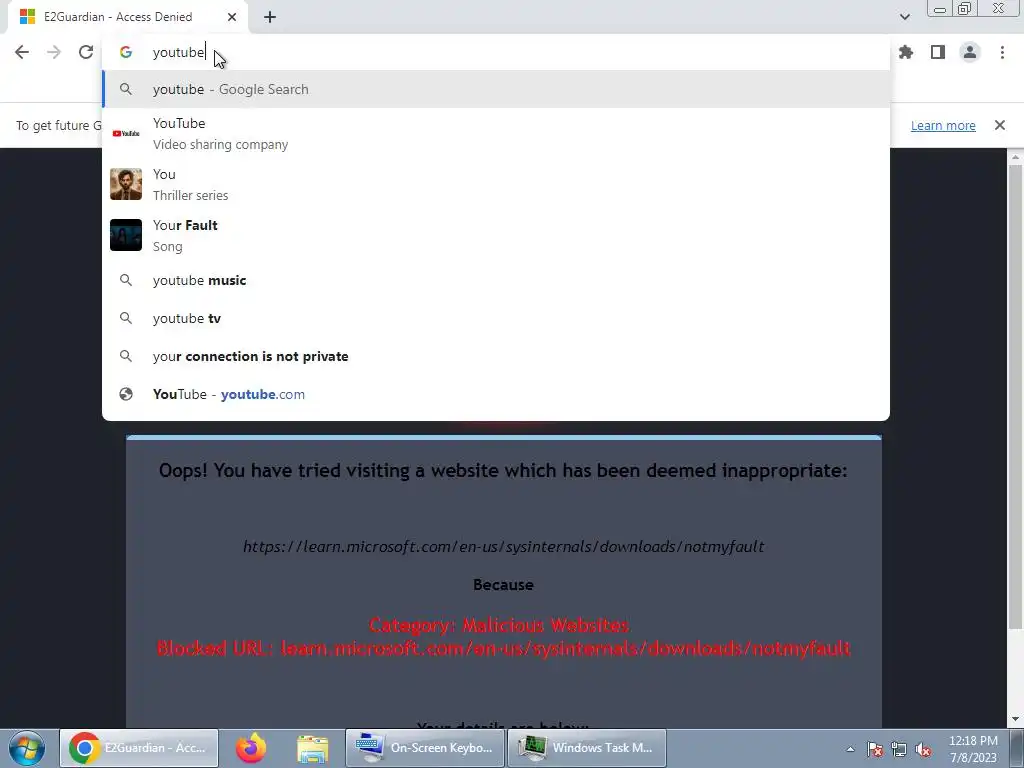
Task: Launch Firefox from the taskbar
Action: click(x=251, y=748)
